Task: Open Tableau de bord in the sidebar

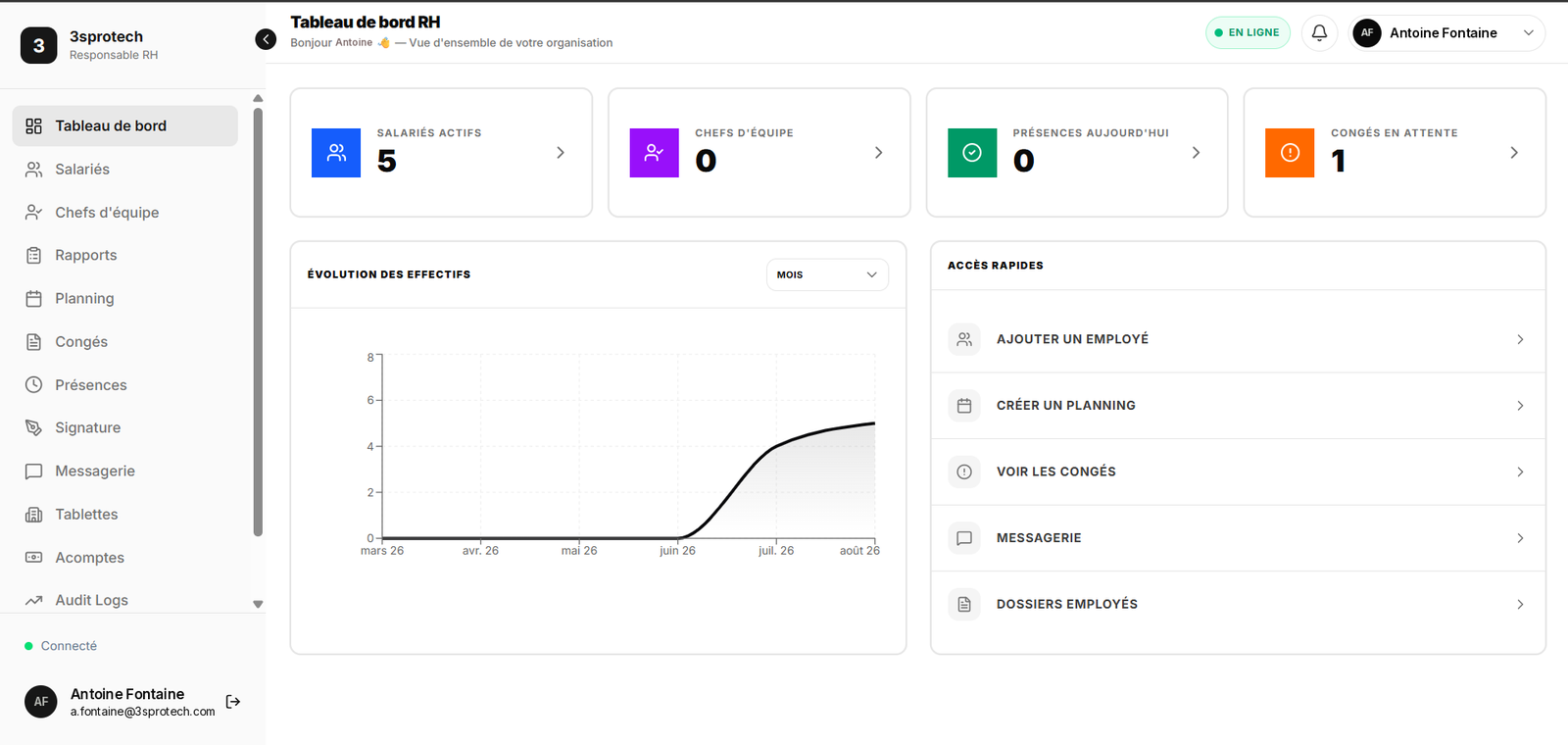Action: pos(125,126)
